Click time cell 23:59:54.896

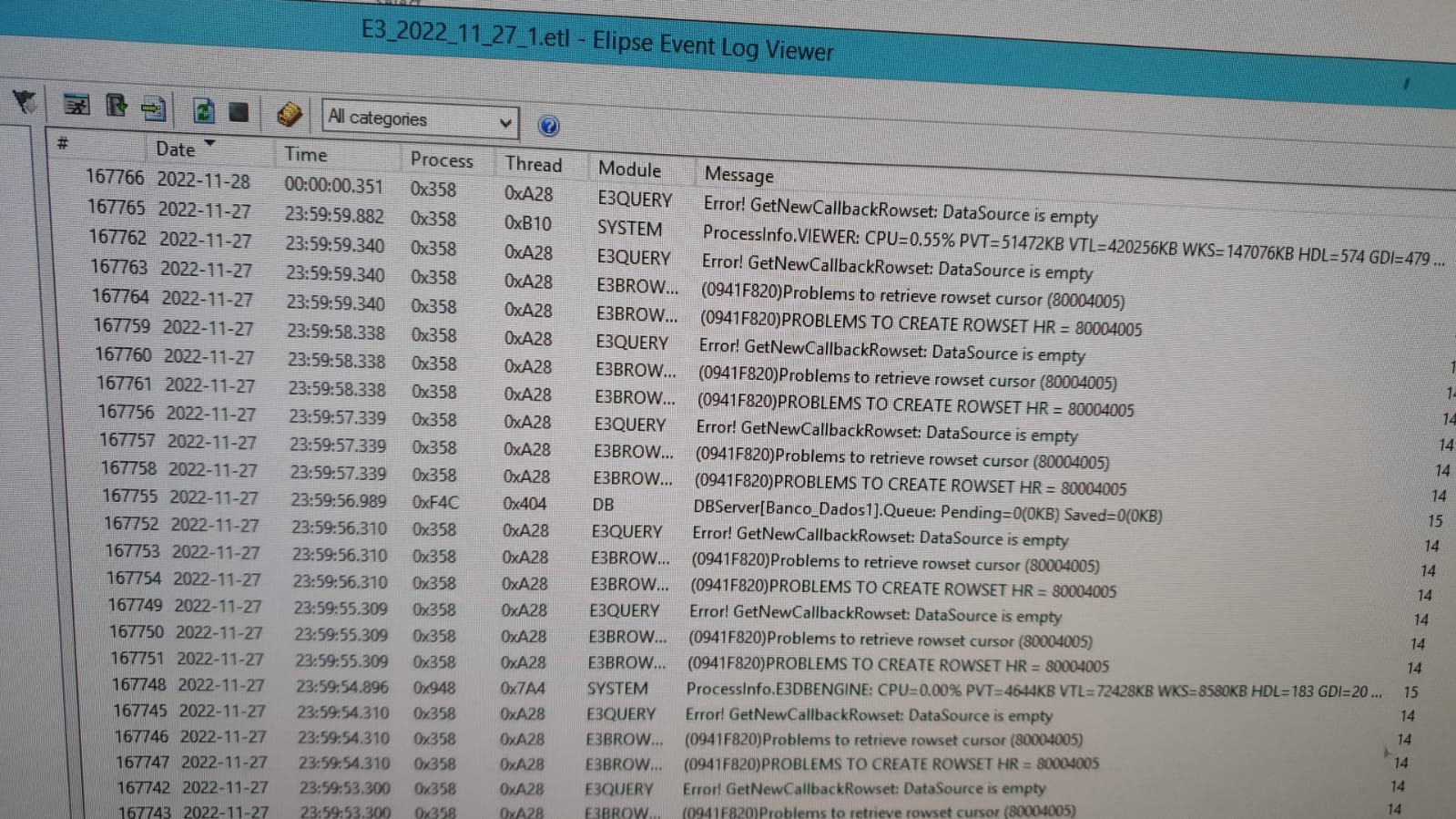342,687
